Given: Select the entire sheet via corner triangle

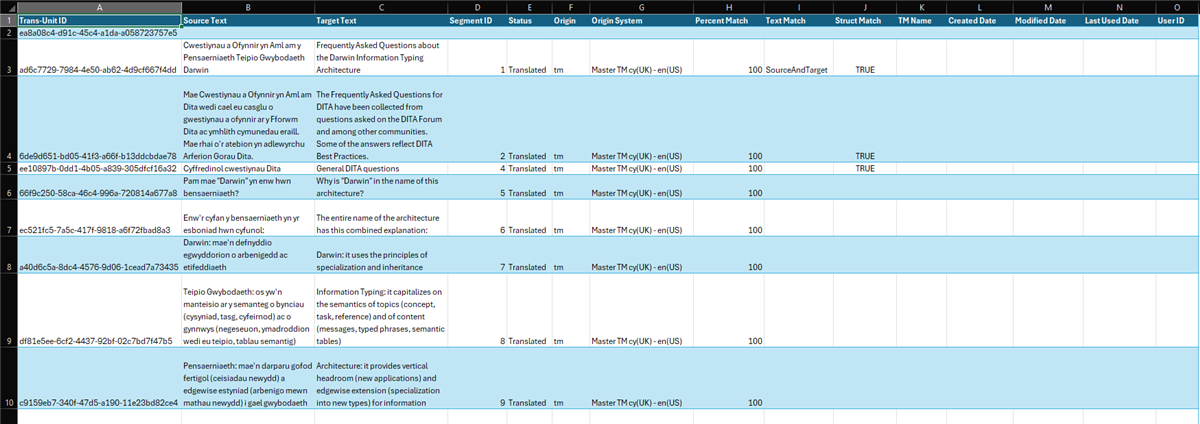Looking at the screenshot, I should 8,7.
